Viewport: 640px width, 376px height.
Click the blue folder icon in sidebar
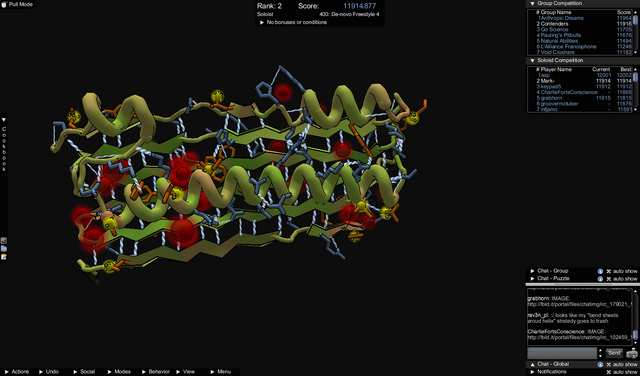(x=4, y=249)
